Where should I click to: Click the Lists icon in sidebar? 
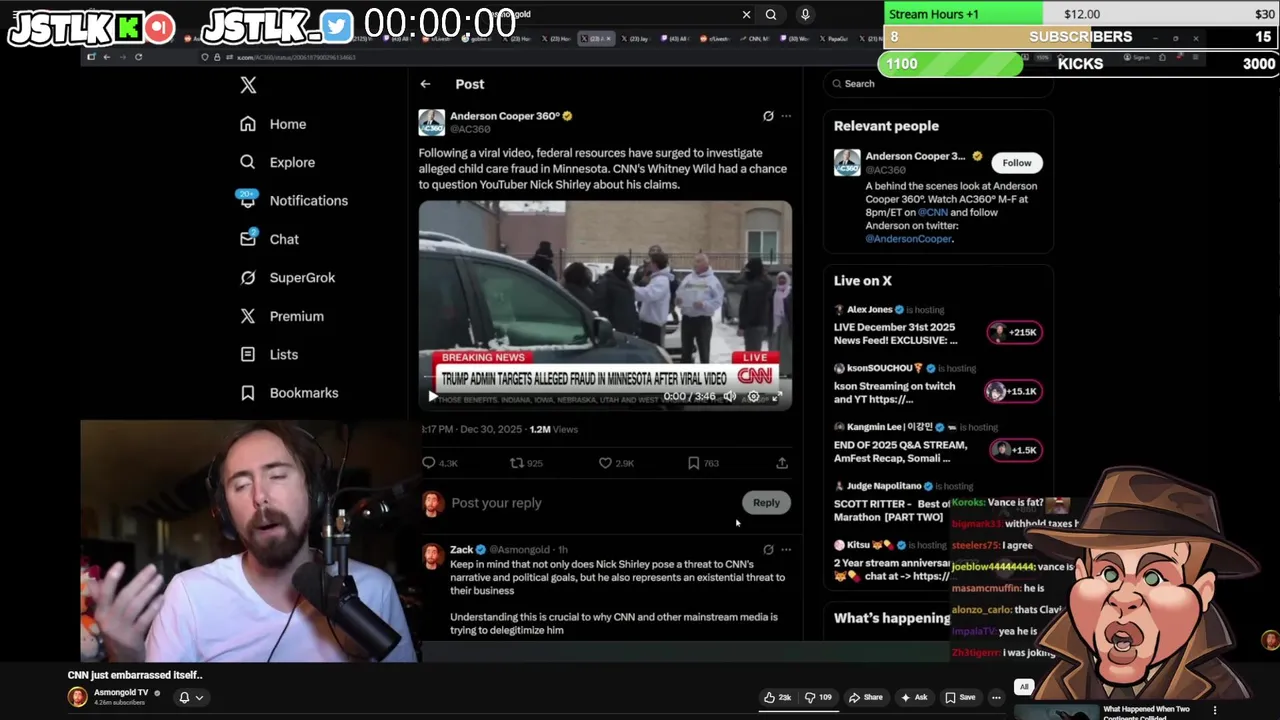[248, 354]
